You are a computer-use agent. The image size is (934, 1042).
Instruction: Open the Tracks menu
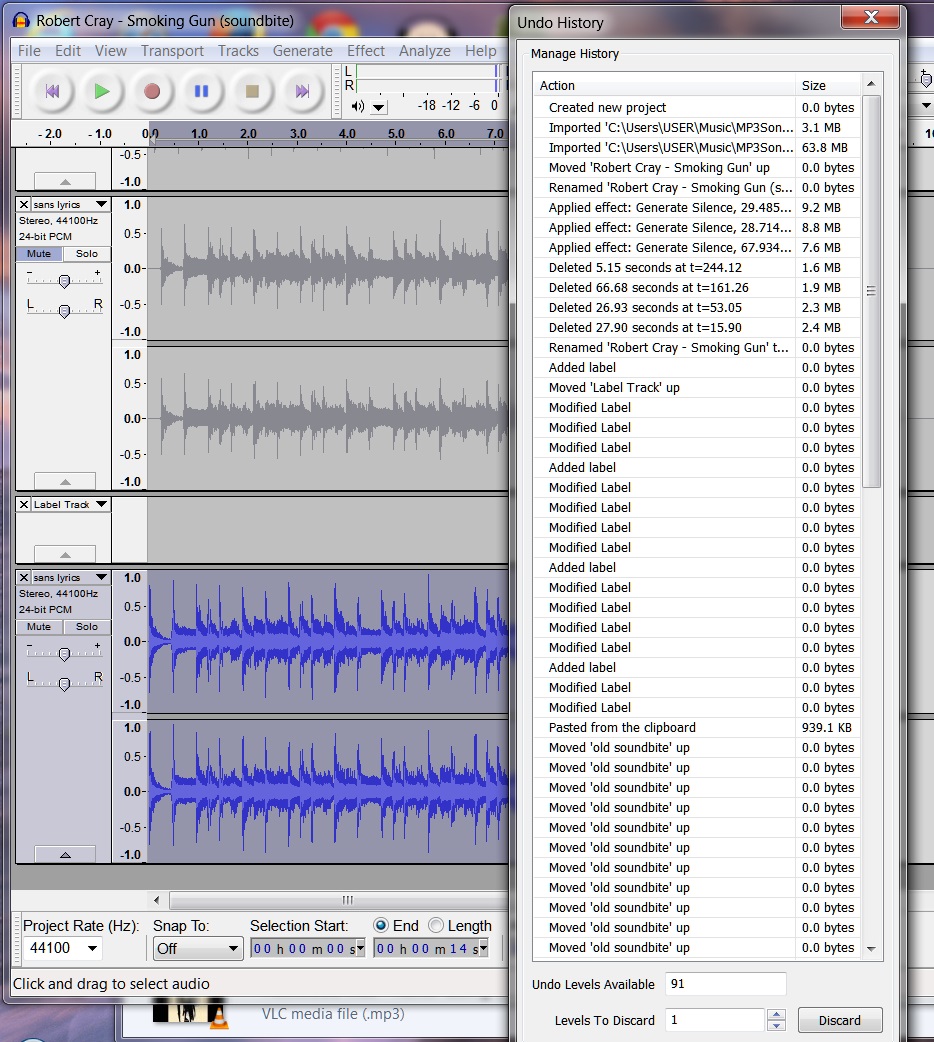[x=238, y=51]
